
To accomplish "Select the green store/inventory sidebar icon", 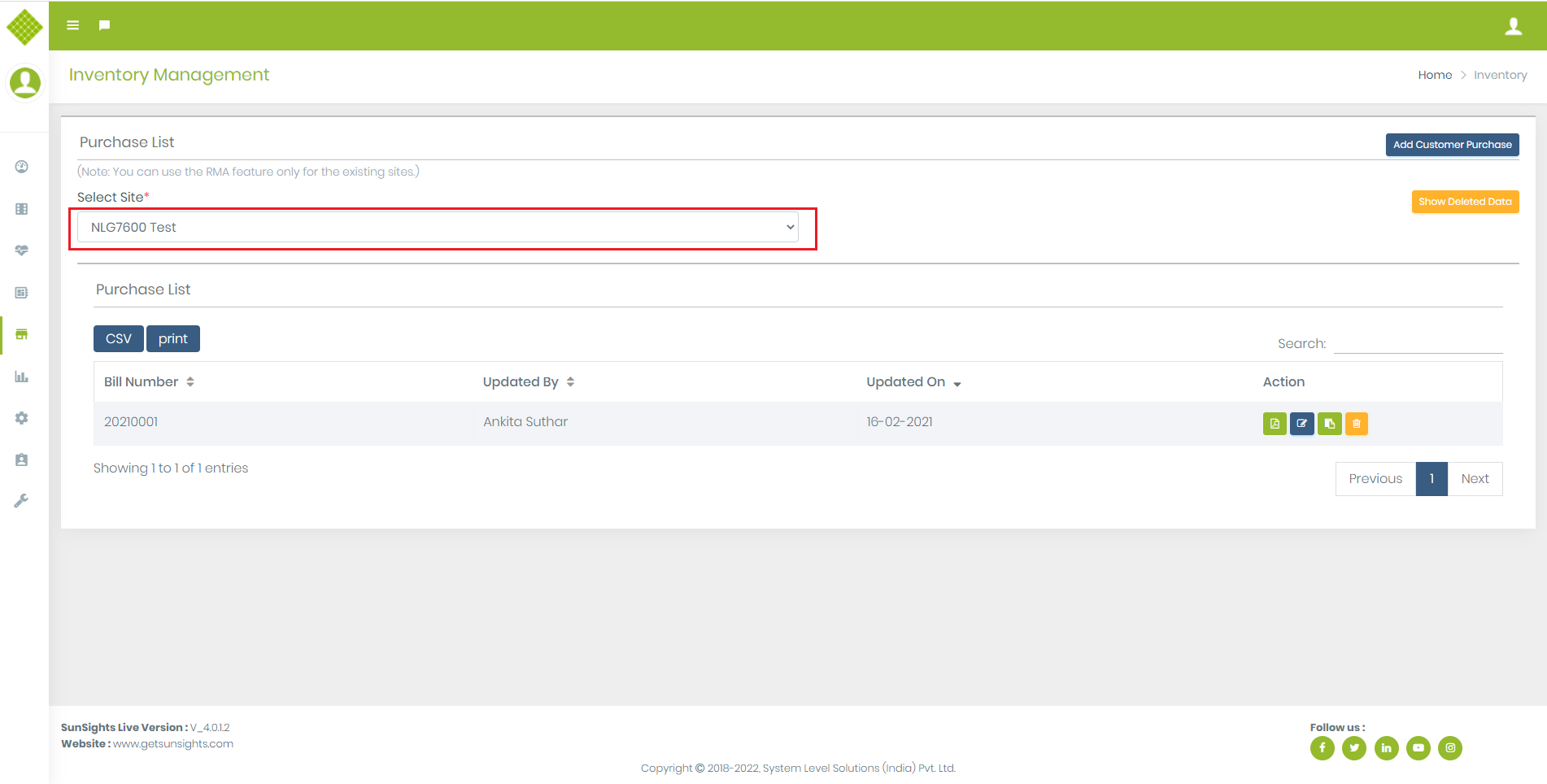I will pyautogui.click(x=20, y=334).
